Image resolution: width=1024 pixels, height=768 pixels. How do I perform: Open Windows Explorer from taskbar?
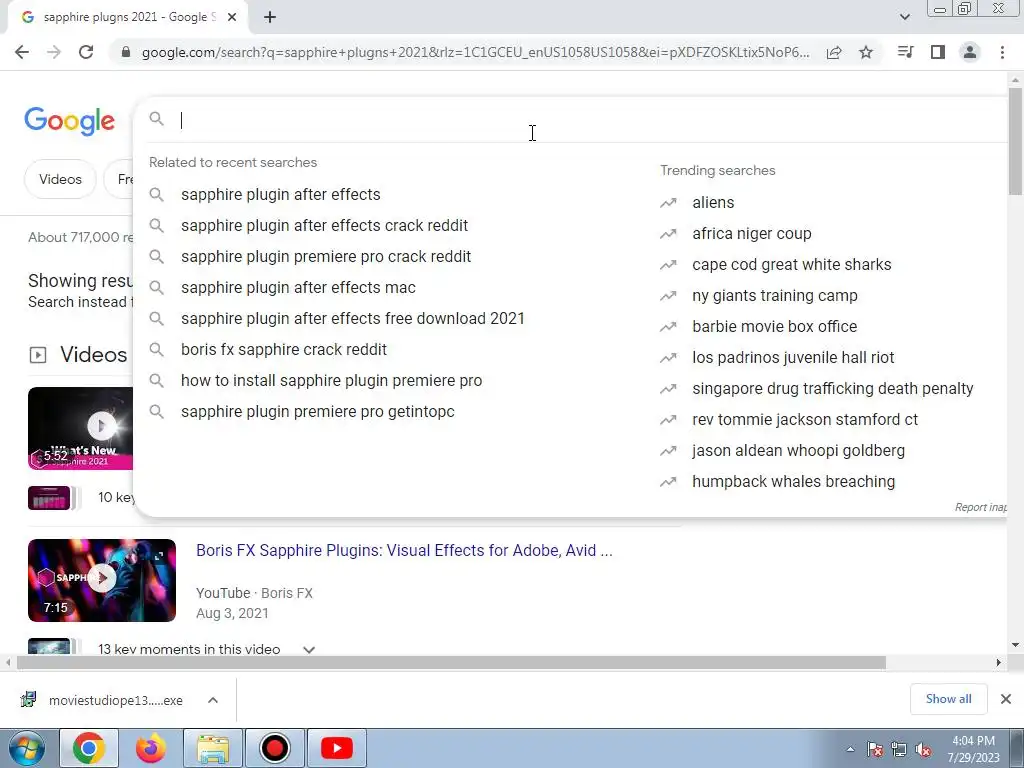point(213,748)
